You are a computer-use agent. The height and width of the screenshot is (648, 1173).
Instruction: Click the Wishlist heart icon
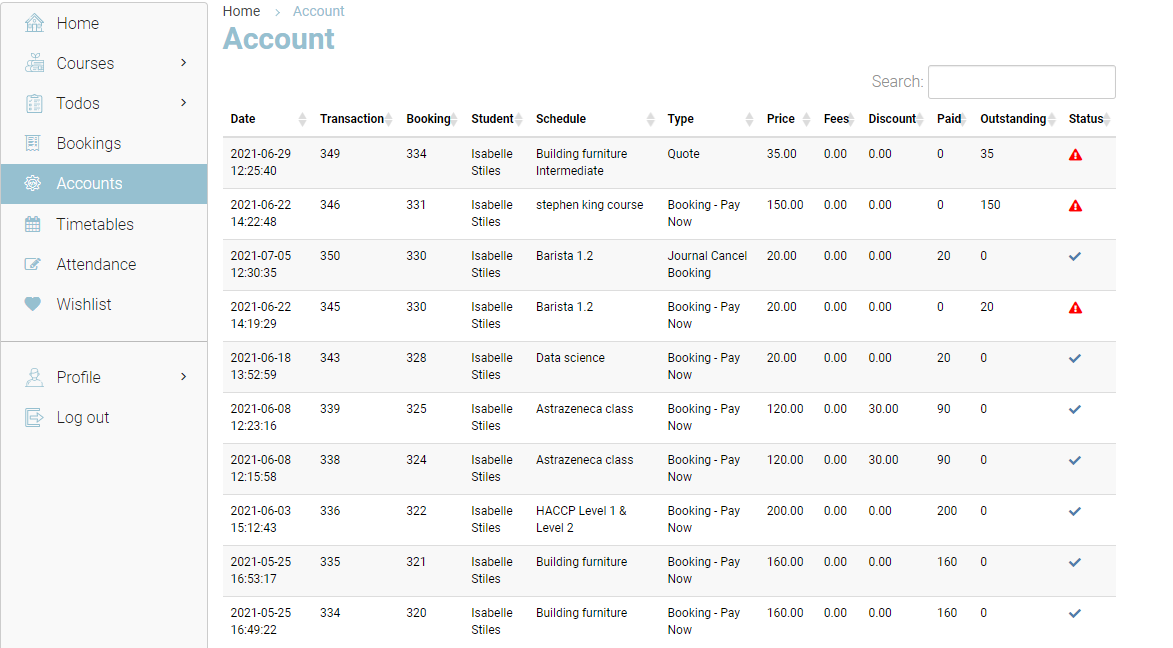click(x=34, y=304)
